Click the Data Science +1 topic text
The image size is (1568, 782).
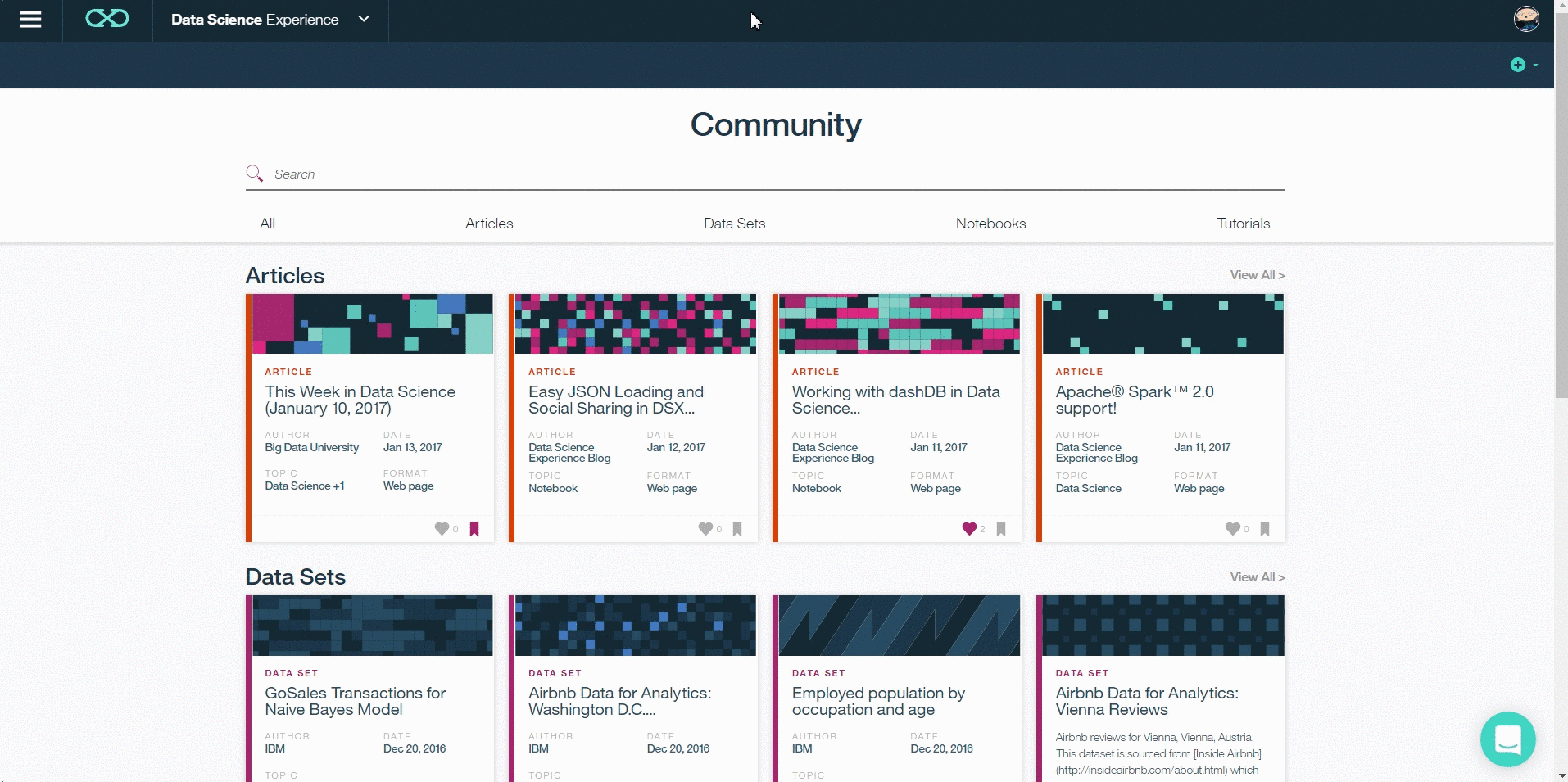coord(305,486)
